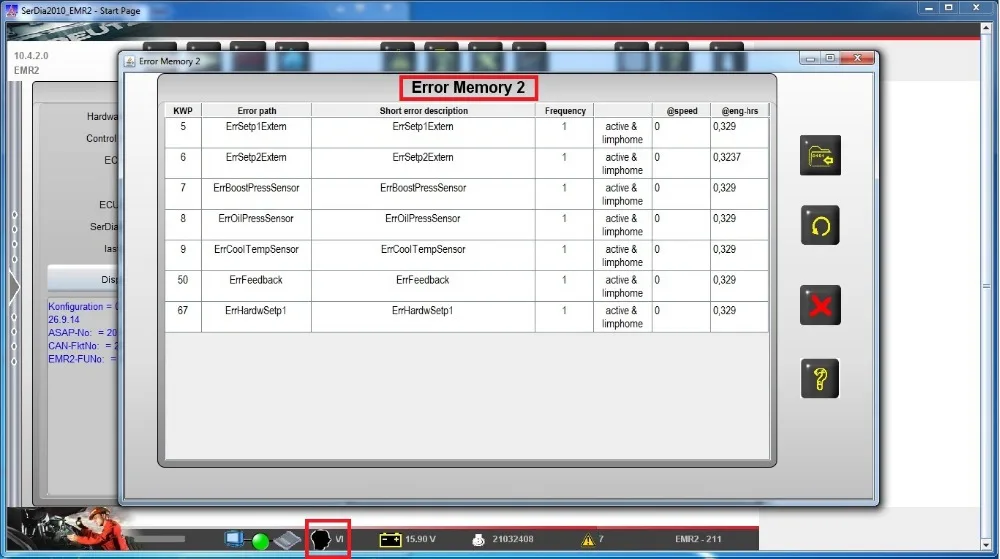The height and width of the screenshot is (559, 1000).
Task: Click KWP code 7 cell
Action: coord(183,194)
